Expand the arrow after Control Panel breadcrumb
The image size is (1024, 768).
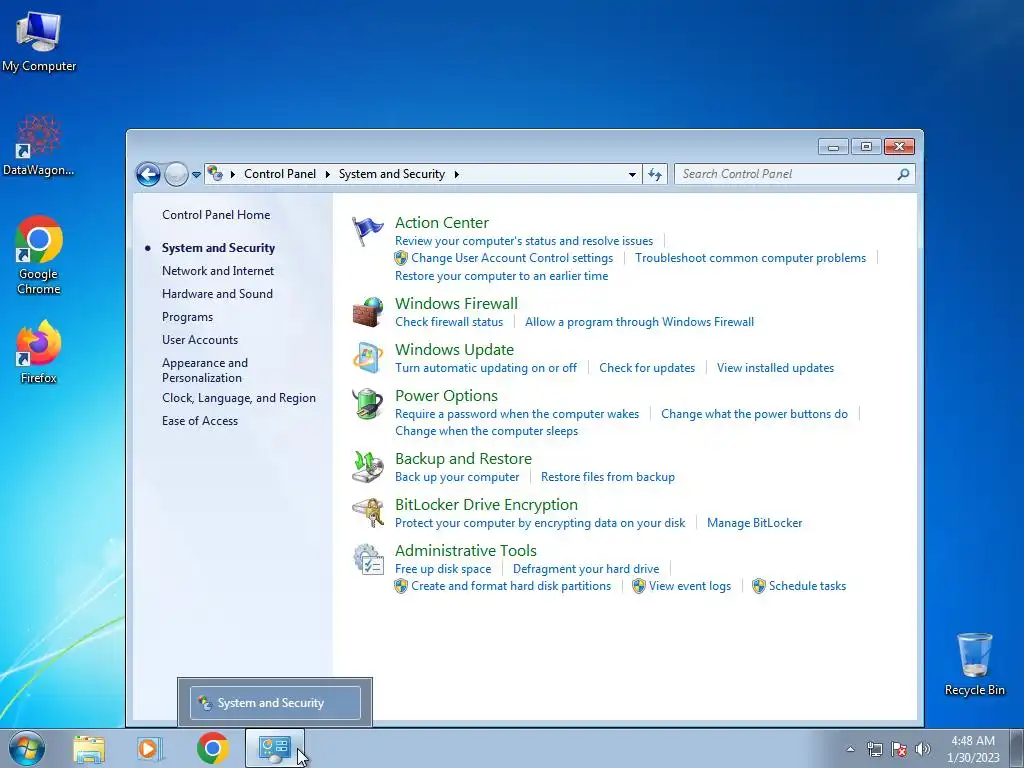point(327,174)
